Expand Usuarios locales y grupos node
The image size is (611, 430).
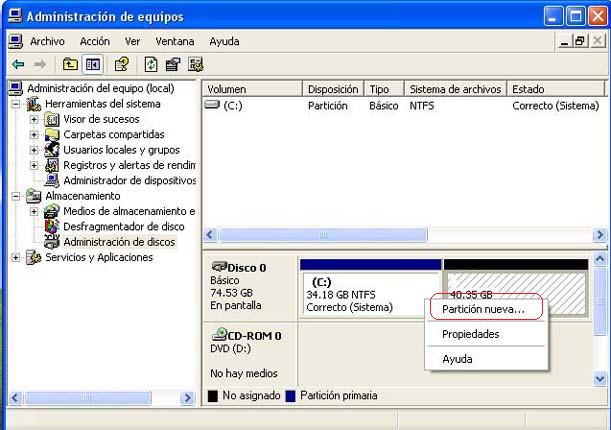(34, 150)
